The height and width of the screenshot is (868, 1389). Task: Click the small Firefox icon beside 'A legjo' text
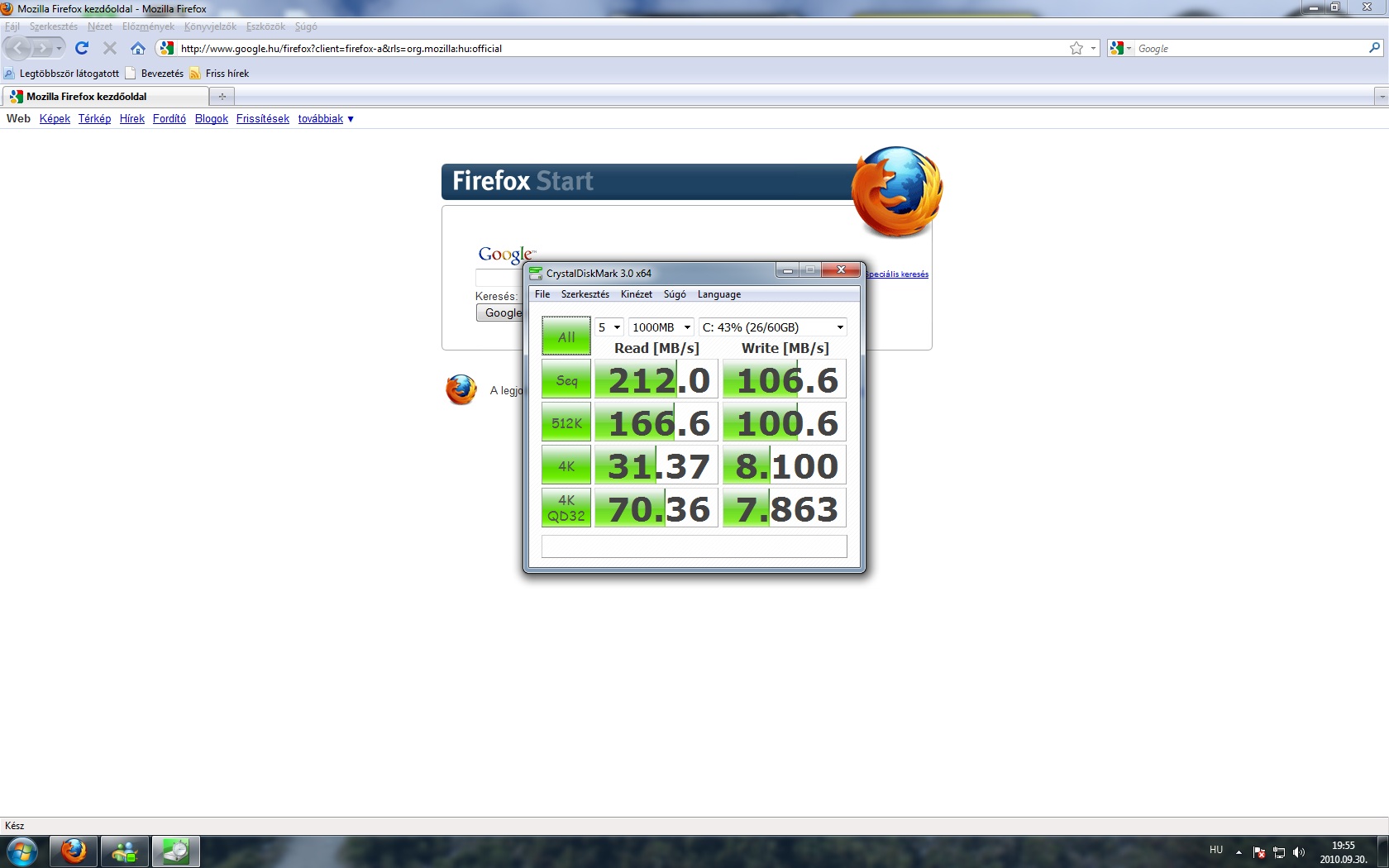[x=461, y=389]
